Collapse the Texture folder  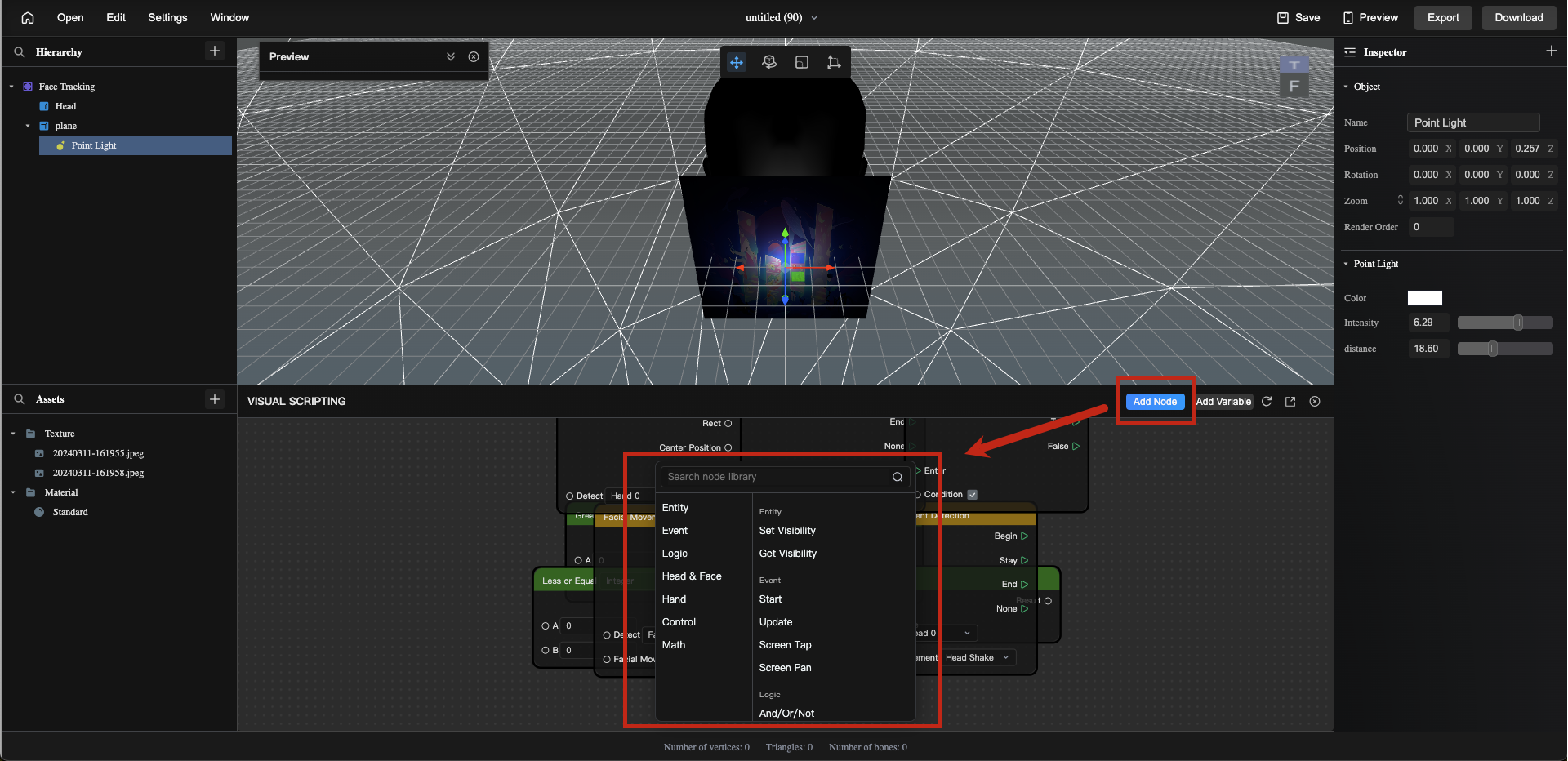point(13,434)
